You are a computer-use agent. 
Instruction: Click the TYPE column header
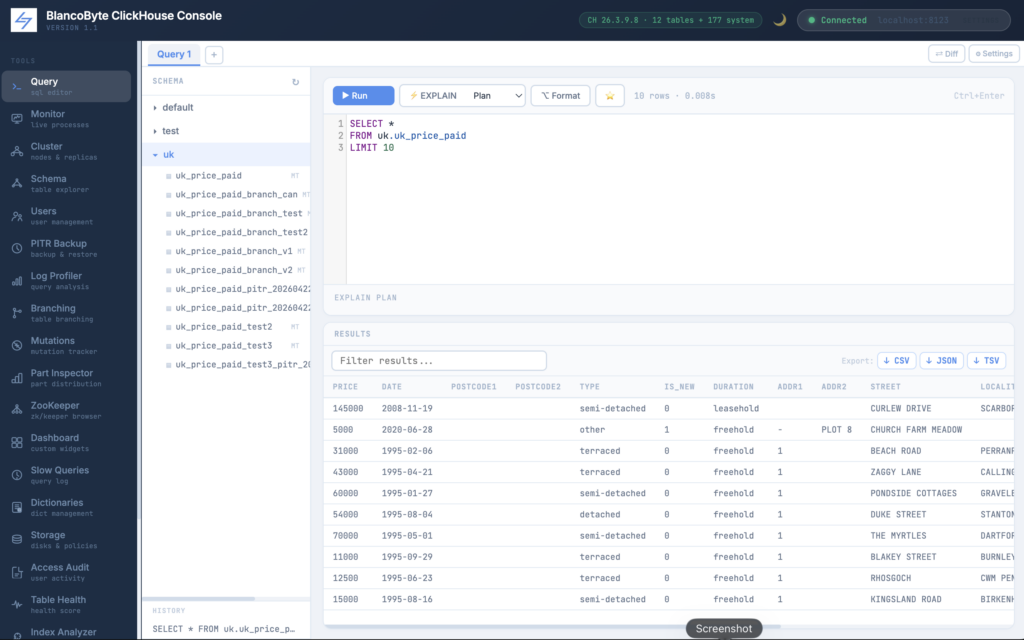(x=590, y=387)
